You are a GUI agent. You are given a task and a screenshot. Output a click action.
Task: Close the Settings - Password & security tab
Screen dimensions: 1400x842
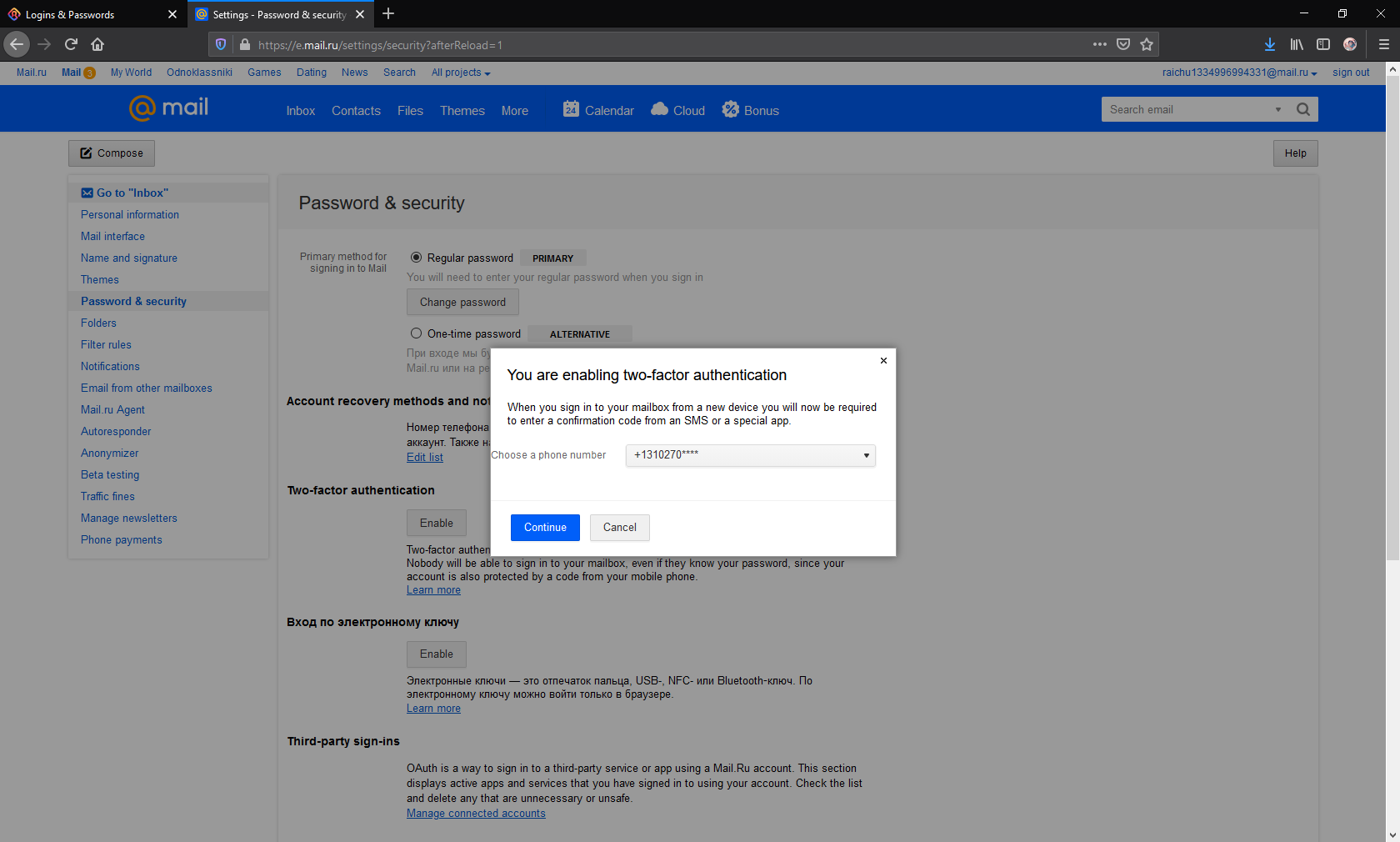point(360,14)
